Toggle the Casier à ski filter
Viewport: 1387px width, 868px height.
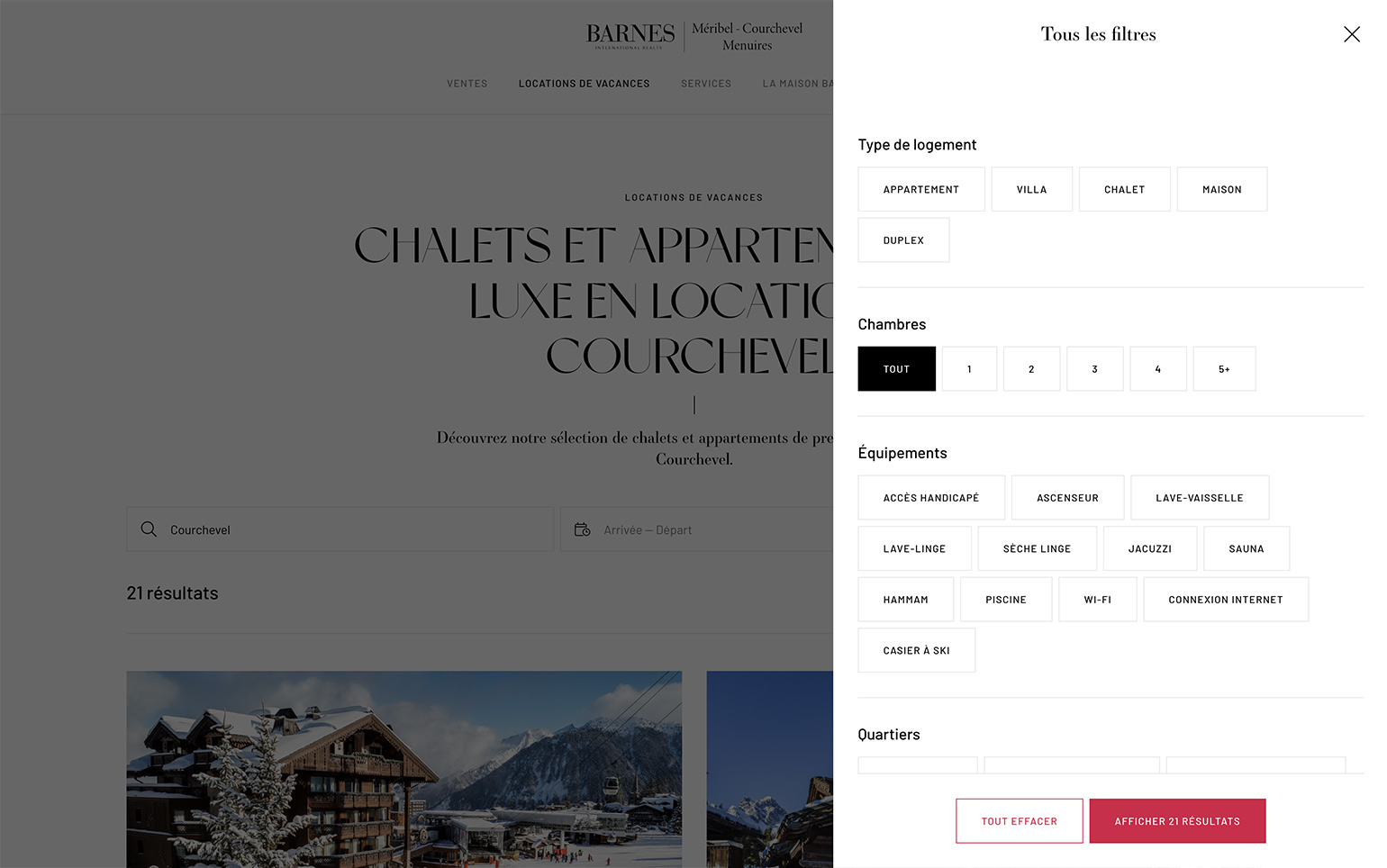point(916,650)
